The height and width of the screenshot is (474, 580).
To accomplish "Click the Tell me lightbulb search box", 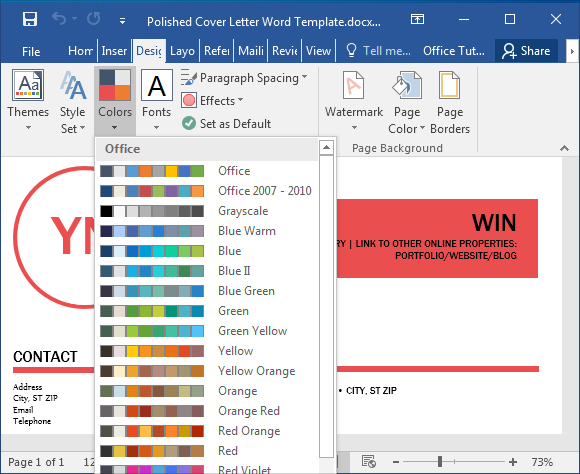I will (378, 51).
